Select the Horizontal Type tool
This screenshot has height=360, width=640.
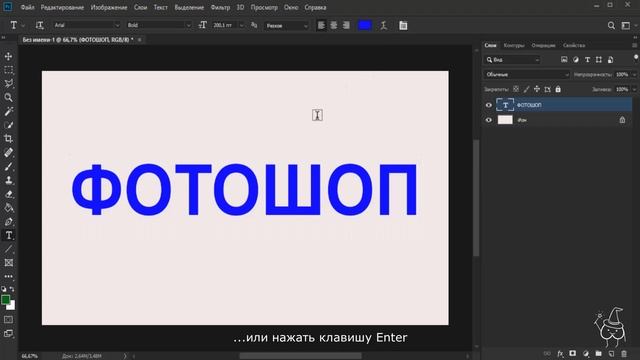(x=8, y=236)
